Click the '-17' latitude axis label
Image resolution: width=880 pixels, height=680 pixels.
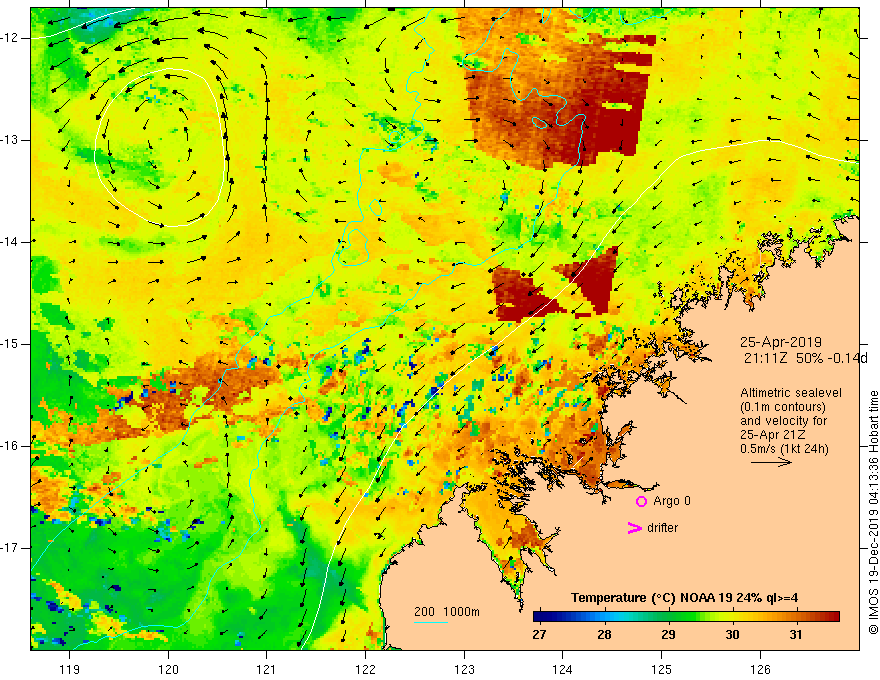(11, 548)
